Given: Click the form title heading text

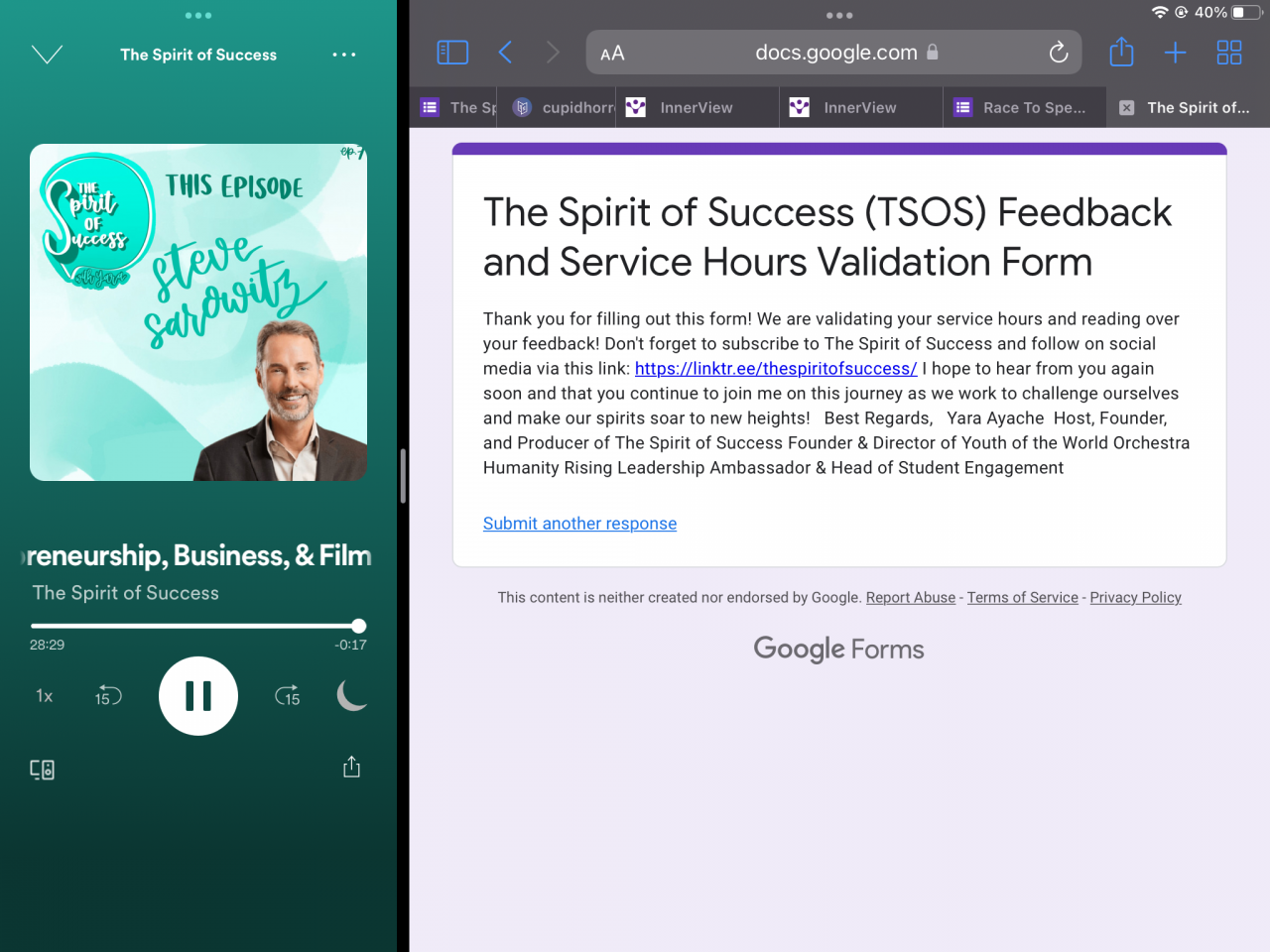Looking at the screenshot, I should point(827,237).
